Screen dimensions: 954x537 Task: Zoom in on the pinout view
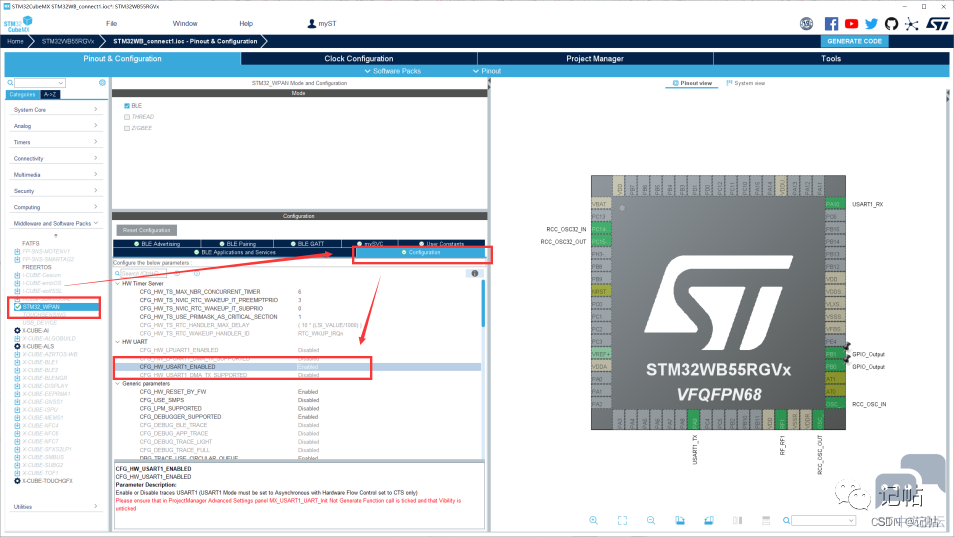[593, 521]
